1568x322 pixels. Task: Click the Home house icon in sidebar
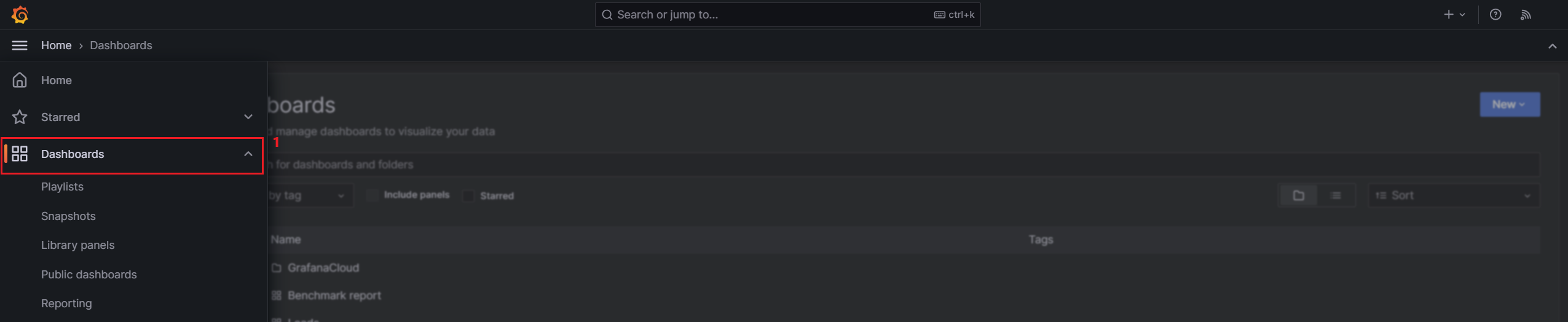coord(20,80)
